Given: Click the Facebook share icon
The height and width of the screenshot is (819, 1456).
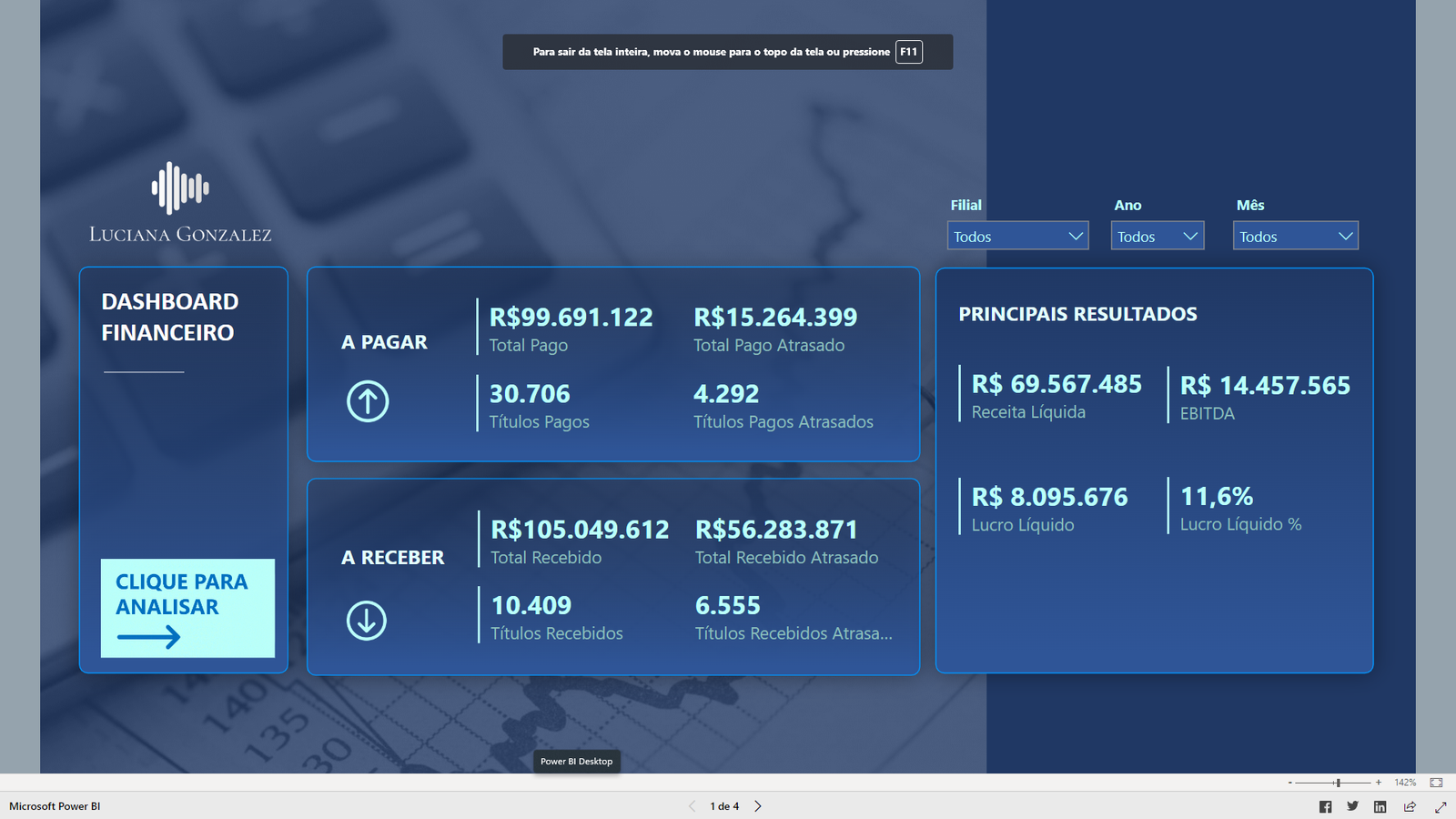Looking at the screenshot, I should pos(1326,806).
